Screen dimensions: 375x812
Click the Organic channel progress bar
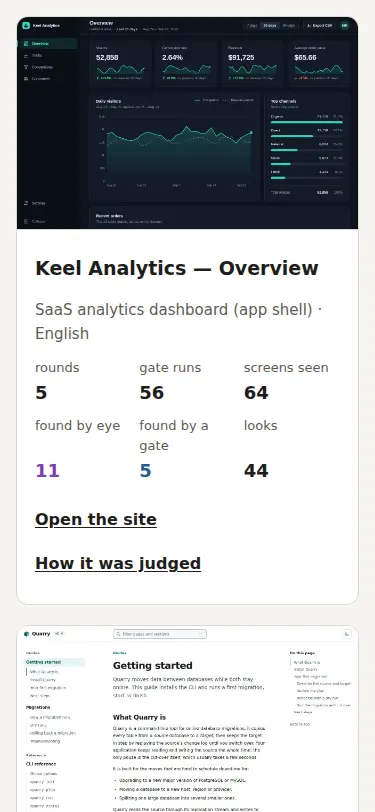point(307,122)
